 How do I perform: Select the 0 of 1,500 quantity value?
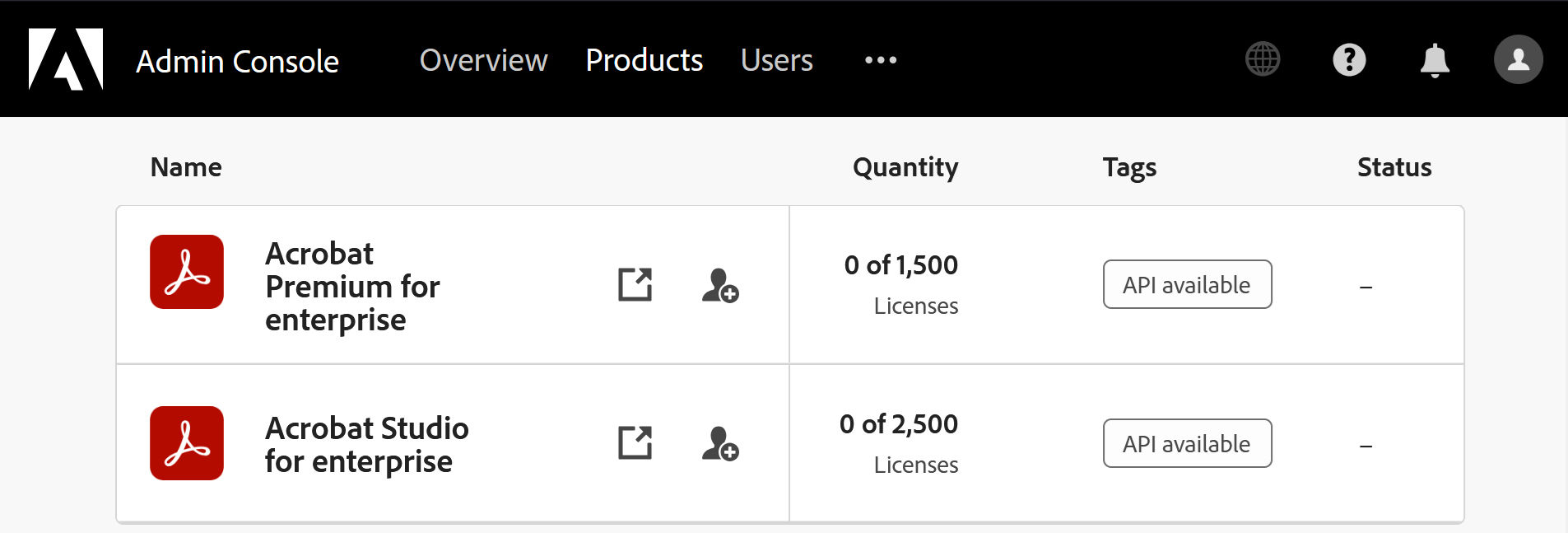tap(901, 265)
